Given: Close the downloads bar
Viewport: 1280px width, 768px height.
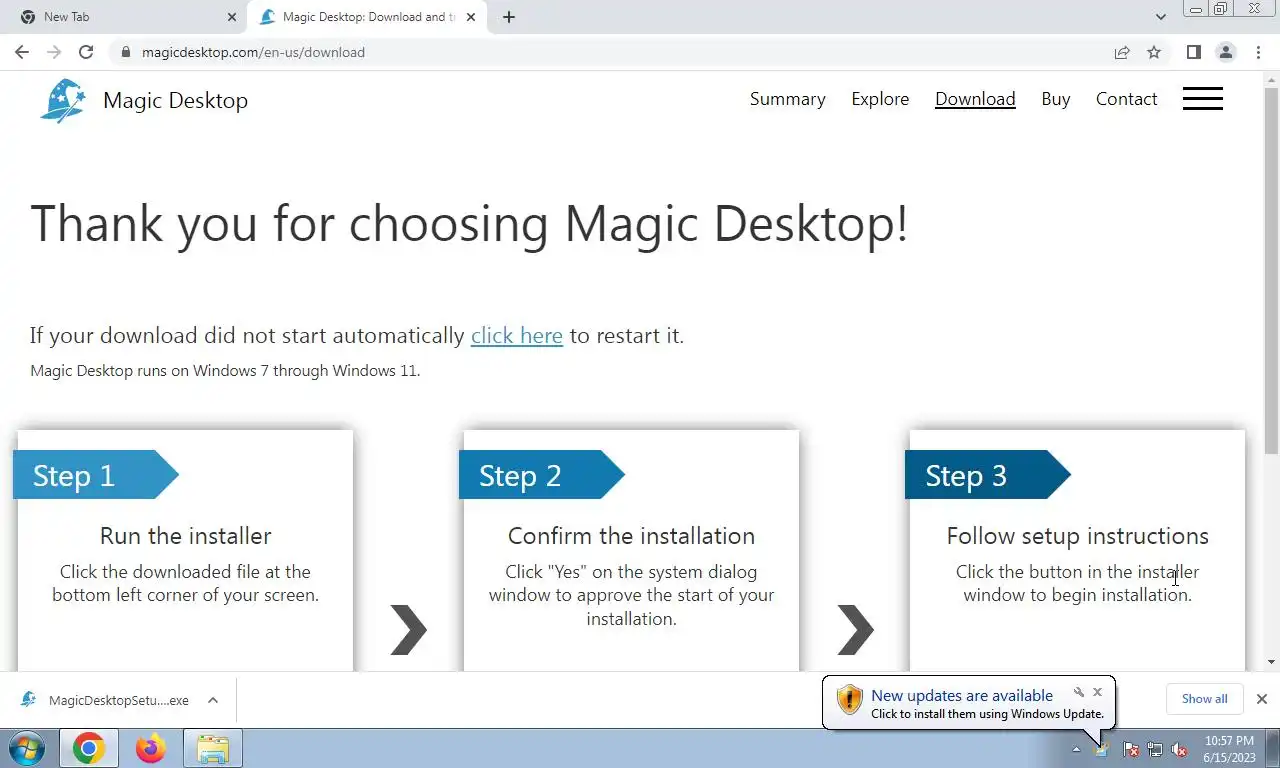Looking at the screenshot, I should pos(1261,699).
